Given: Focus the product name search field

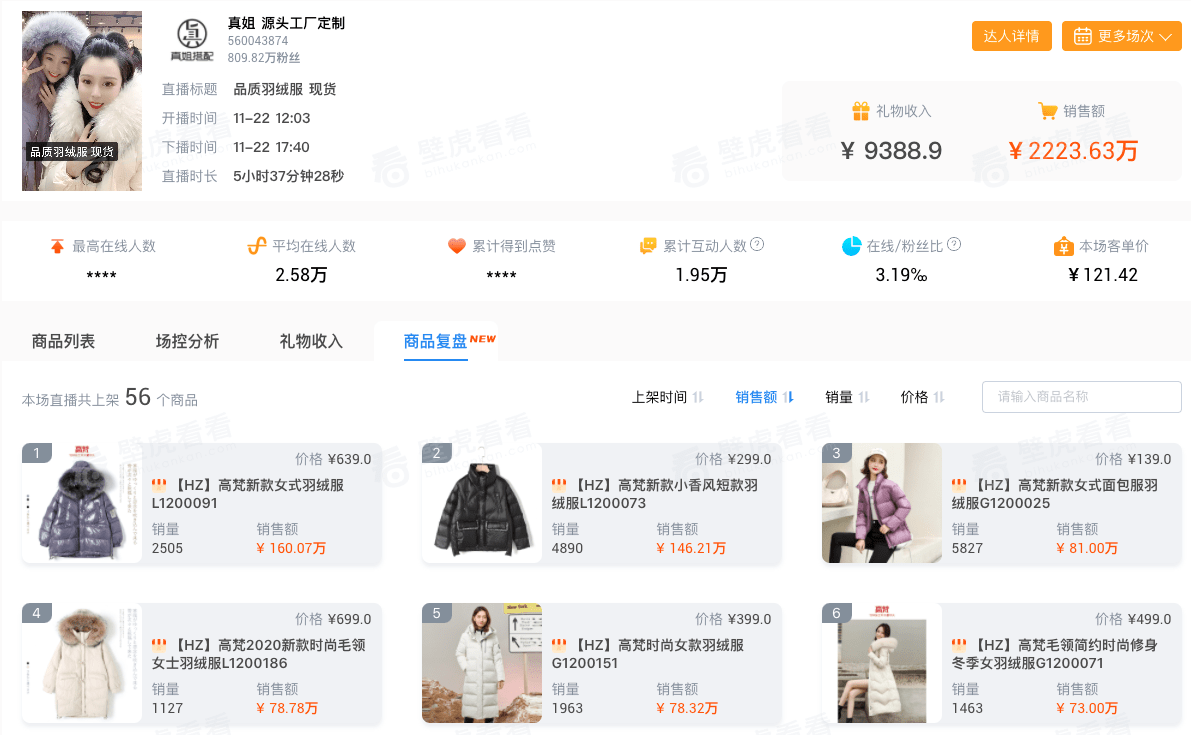Looking at the screenshot, I should pos(1082,397).
